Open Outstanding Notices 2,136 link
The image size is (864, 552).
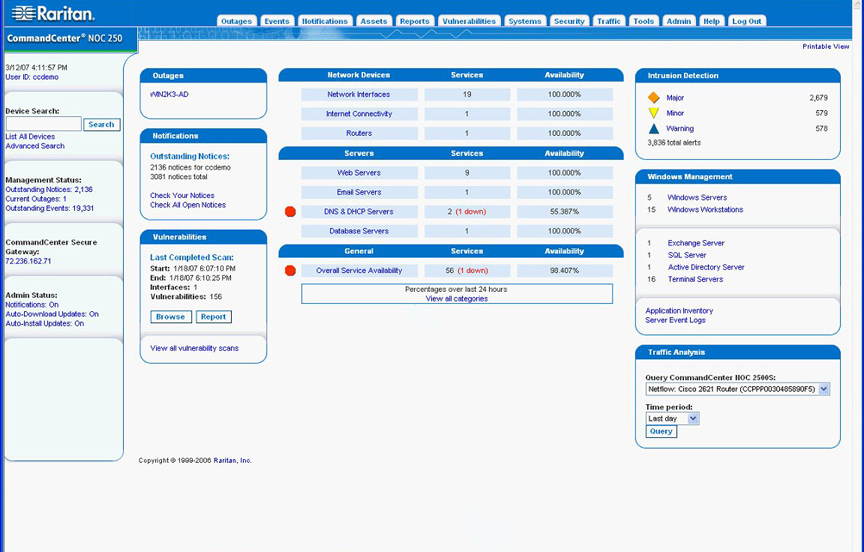(49, 190)
